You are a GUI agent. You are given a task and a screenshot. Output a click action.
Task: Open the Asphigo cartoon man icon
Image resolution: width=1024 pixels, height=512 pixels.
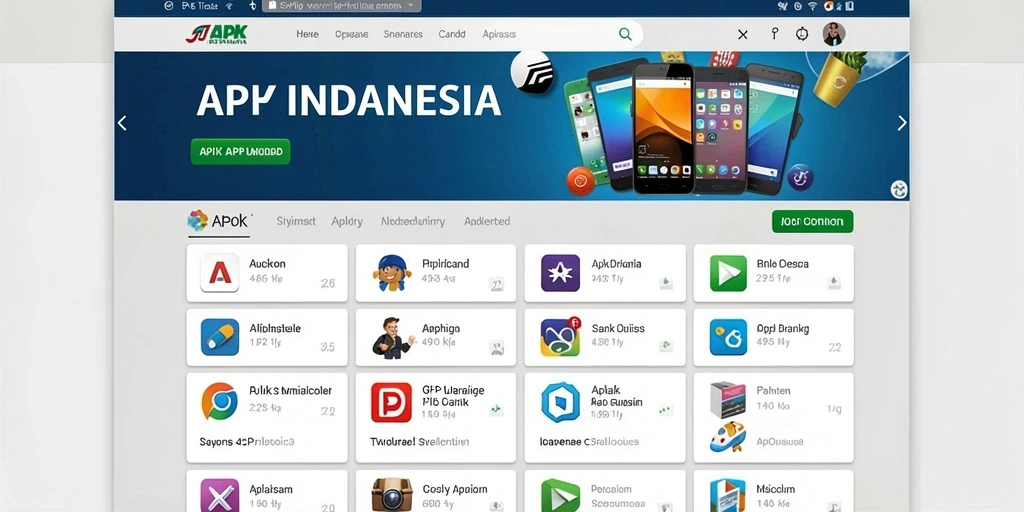click(392, 337)
